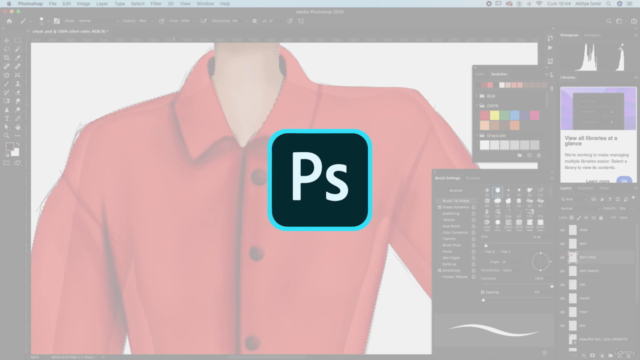Select the Lasso tool
The width and height of the screenshot is (640, 360).
tap(7, 49)
